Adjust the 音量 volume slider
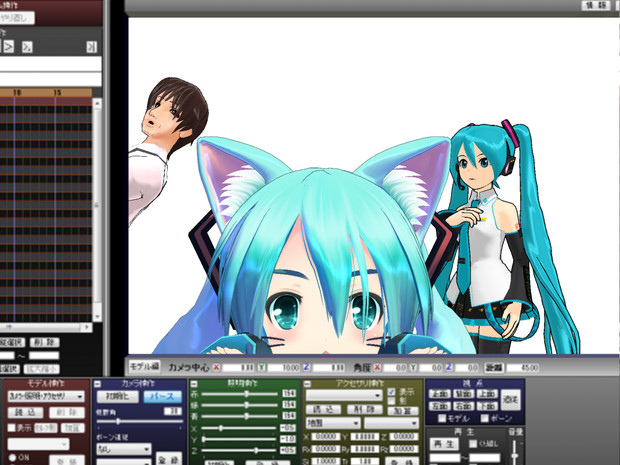Screen dimensions: 620x465 coord(514,453)
